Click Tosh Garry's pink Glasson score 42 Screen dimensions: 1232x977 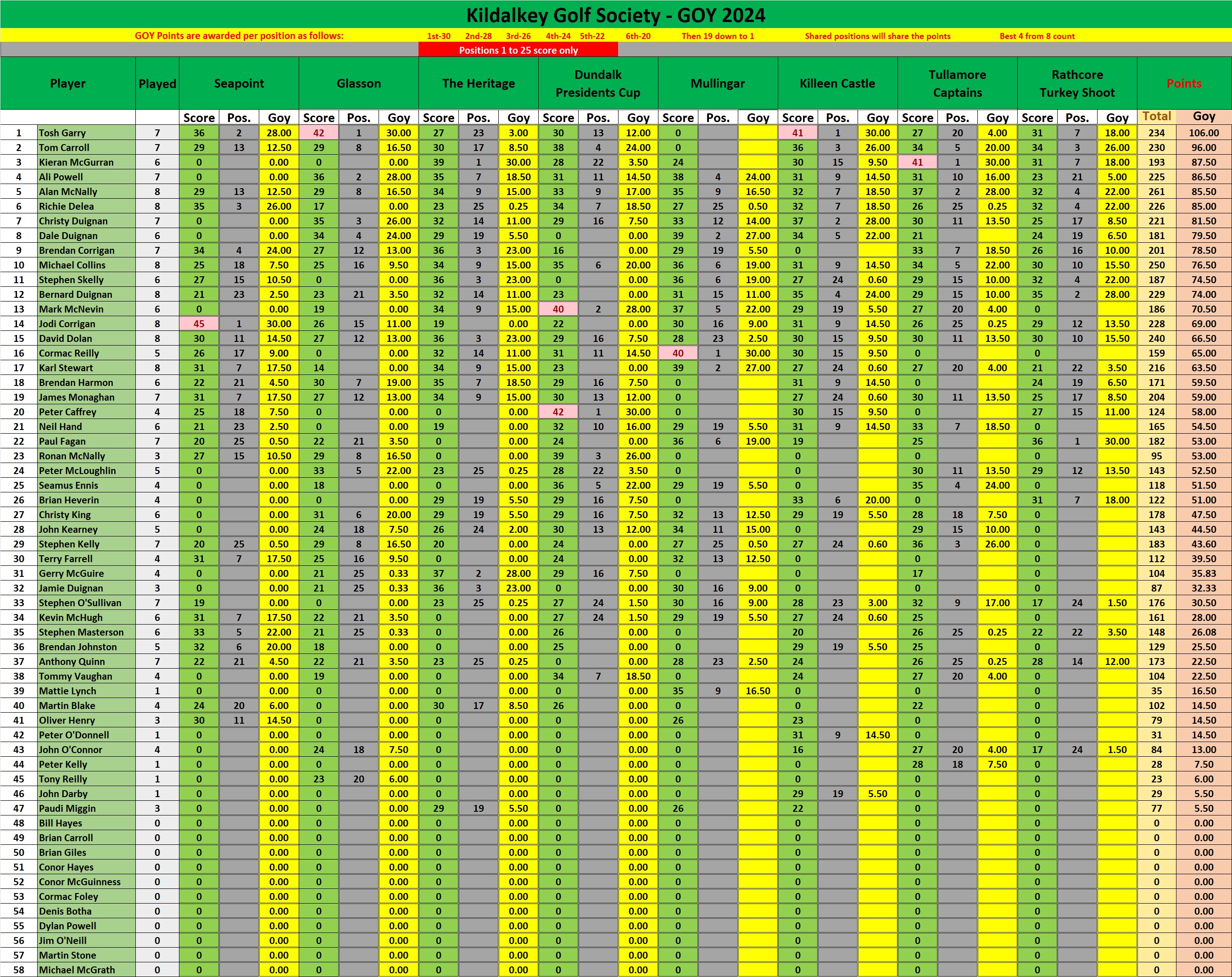pos(319,133)
